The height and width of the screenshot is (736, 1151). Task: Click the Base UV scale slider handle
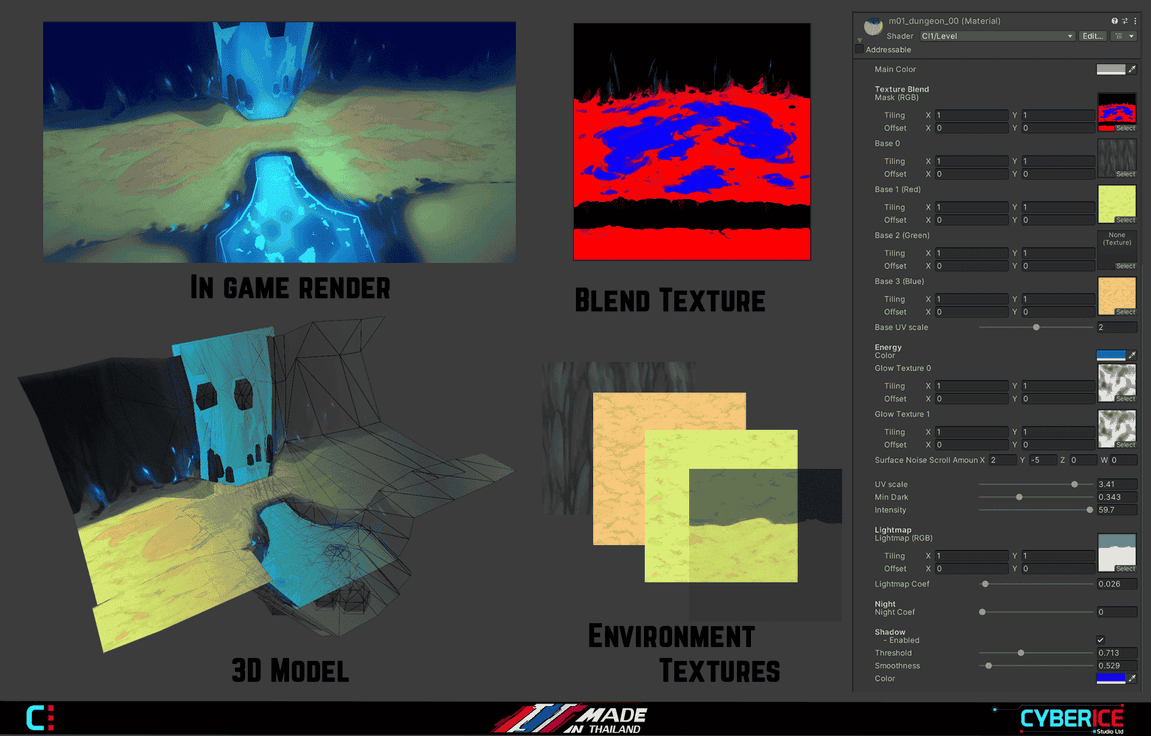tap(1036, 327)
